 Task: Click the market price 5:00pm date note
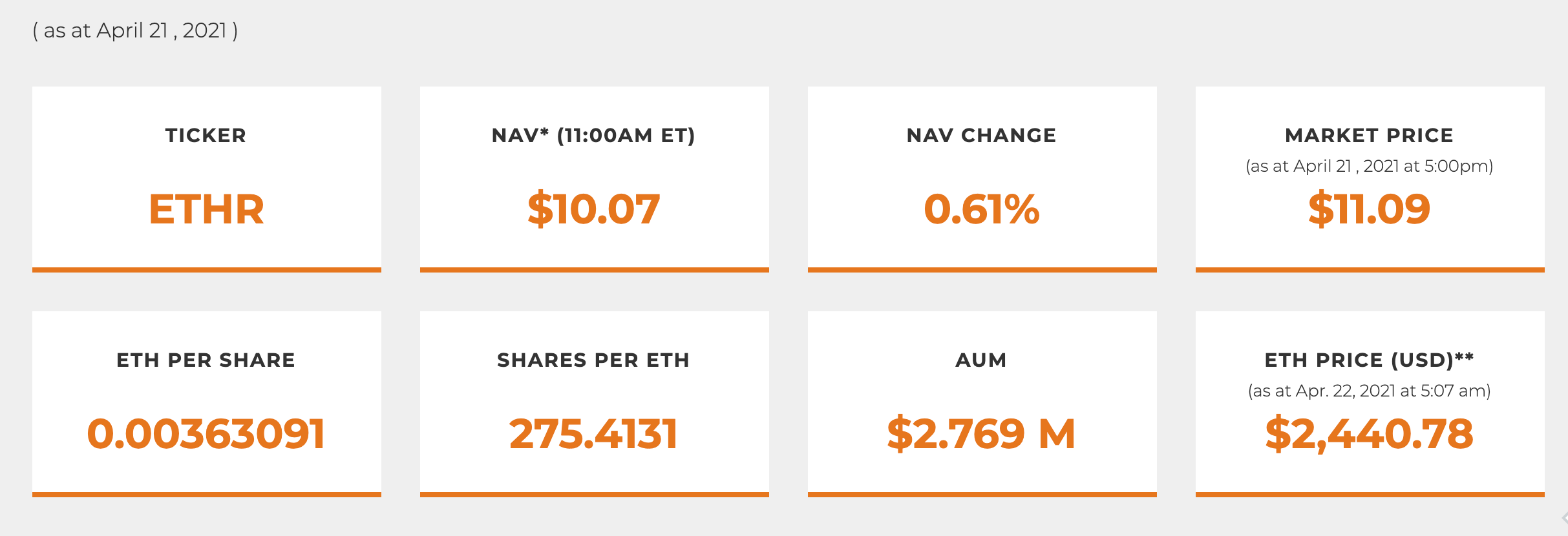pyautogui.click(x=1369, y=166)
